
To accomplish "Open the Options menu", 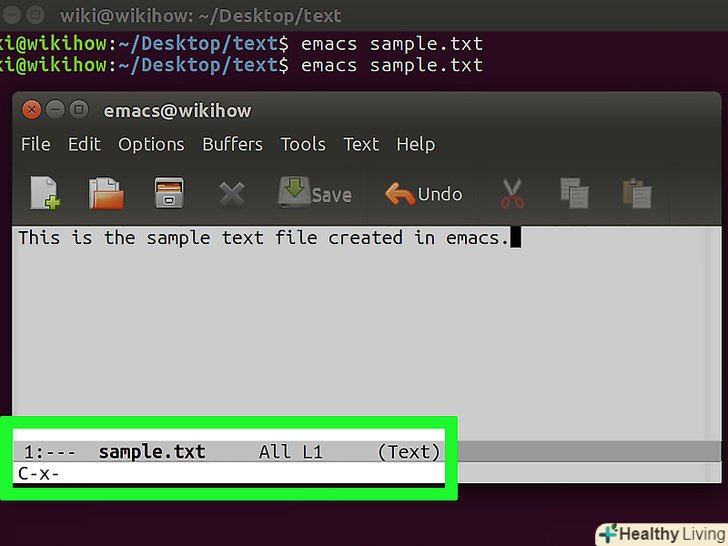I will (151, 145).
